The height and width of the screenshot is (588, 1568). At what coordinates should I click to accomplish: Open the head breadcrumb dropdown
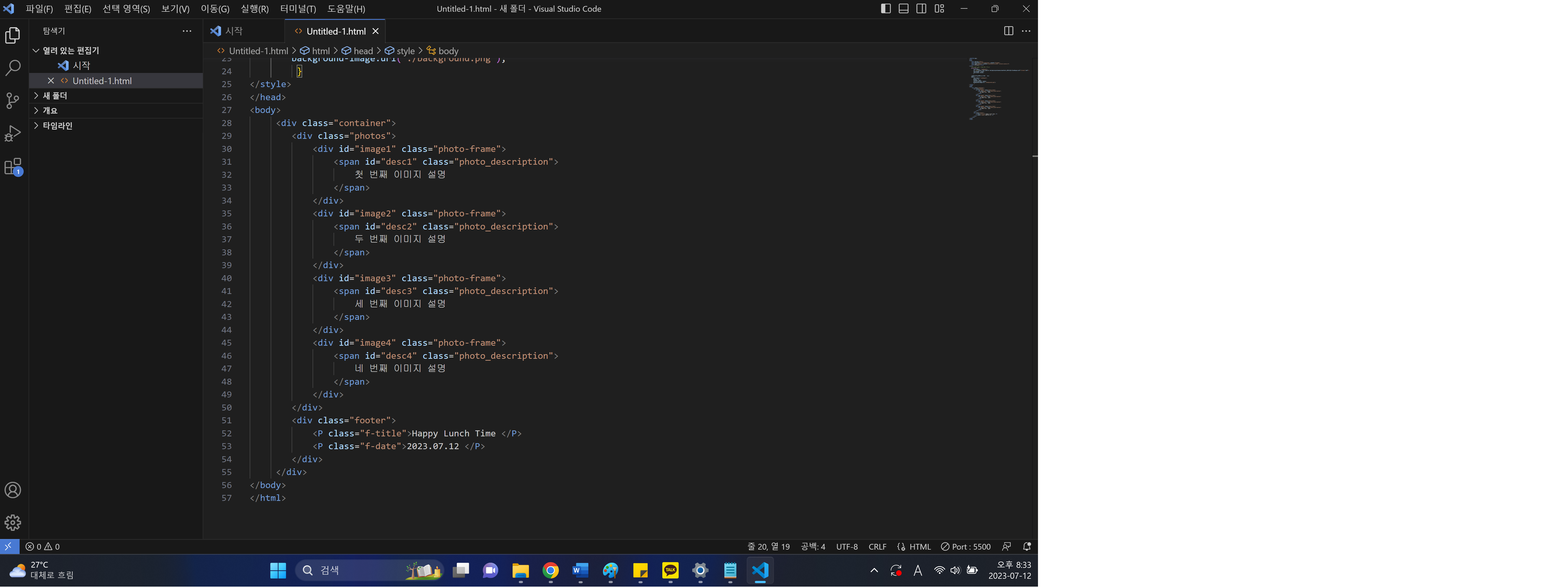[357, 51]
